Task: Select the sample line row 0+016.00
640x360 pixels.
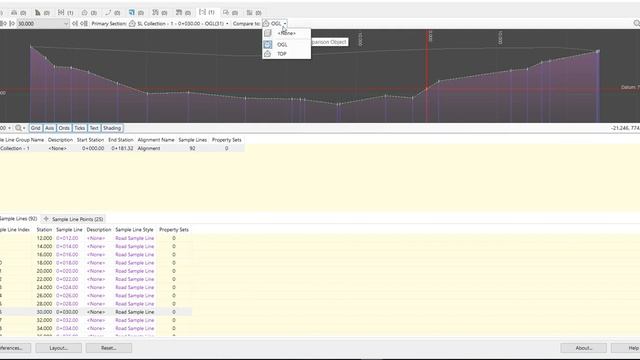Action: [96, 255]
